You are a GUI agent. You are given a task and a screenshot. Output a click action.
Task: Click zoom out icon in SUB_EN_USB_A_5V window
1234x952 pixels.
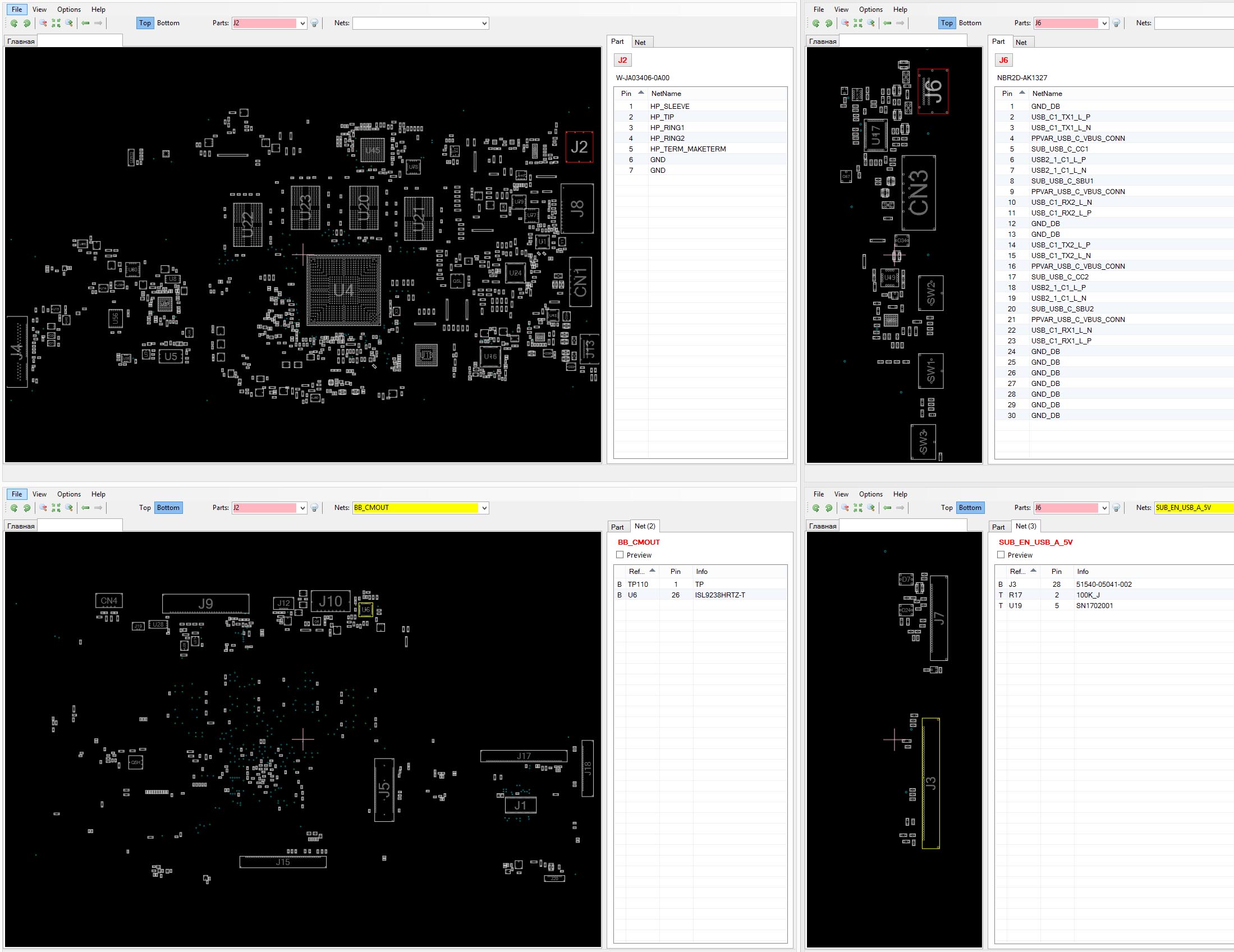[x=845, y=508]
